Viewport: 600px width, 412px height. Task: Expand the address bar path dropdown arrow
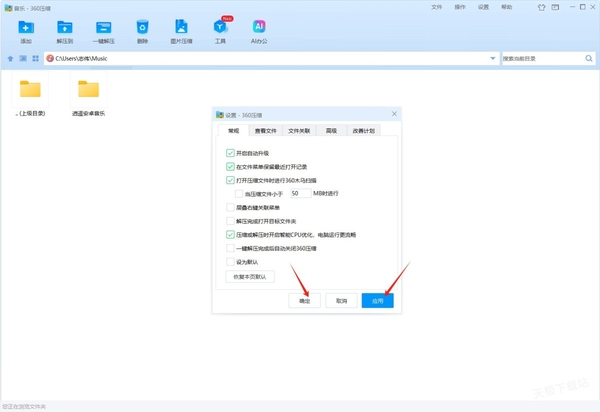[492, 59]
